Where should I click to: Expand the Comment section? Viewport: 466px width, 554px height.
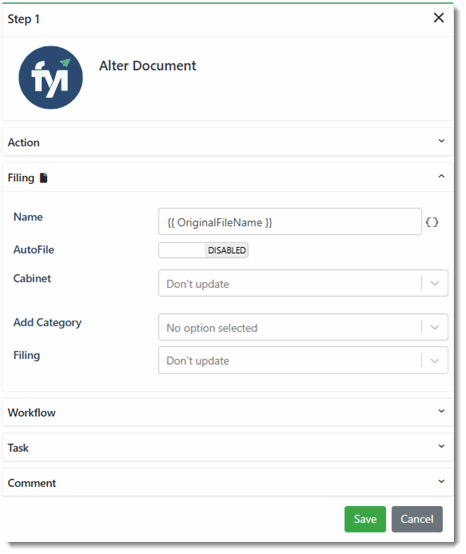click(228, 482)
